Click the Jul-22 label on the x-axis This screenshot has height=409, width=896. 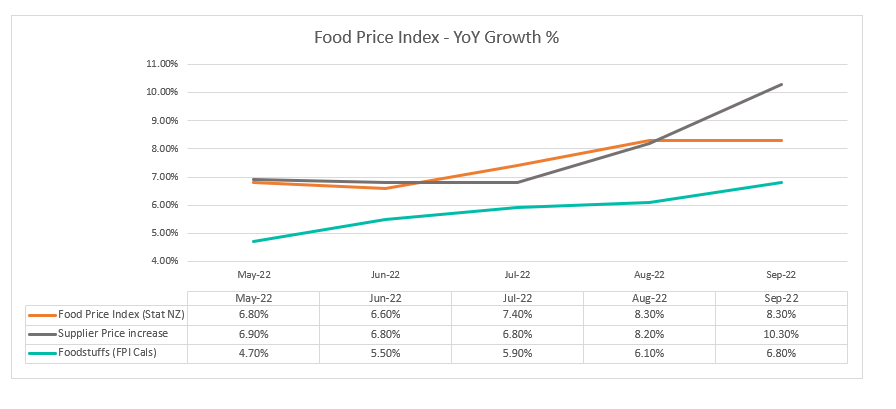click(x=517, y=274)
